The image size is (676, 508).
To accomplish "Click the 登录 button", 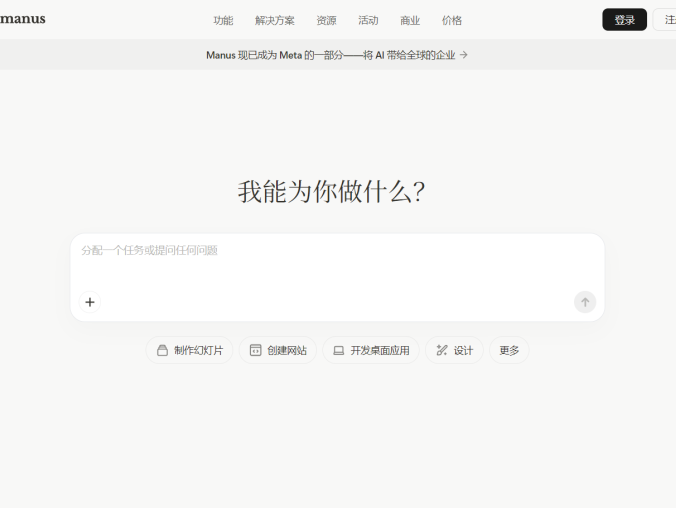I will point(624,19).
